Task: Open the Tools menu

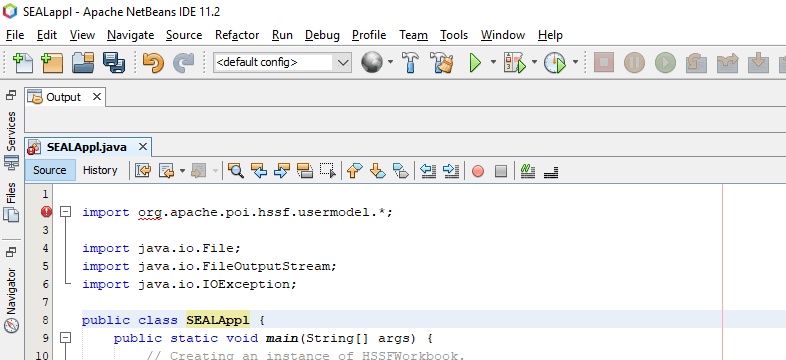Action: (454, 35)
